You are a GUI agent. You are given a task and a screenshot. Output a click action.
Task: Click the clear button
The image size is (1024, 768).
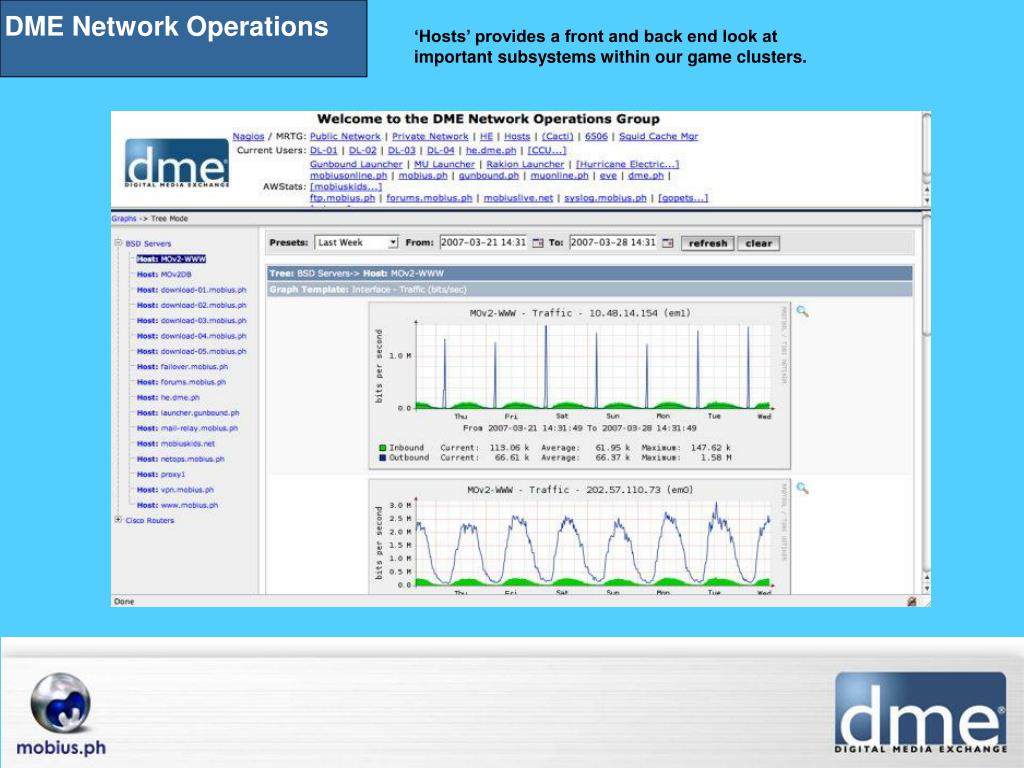point(758,243)
